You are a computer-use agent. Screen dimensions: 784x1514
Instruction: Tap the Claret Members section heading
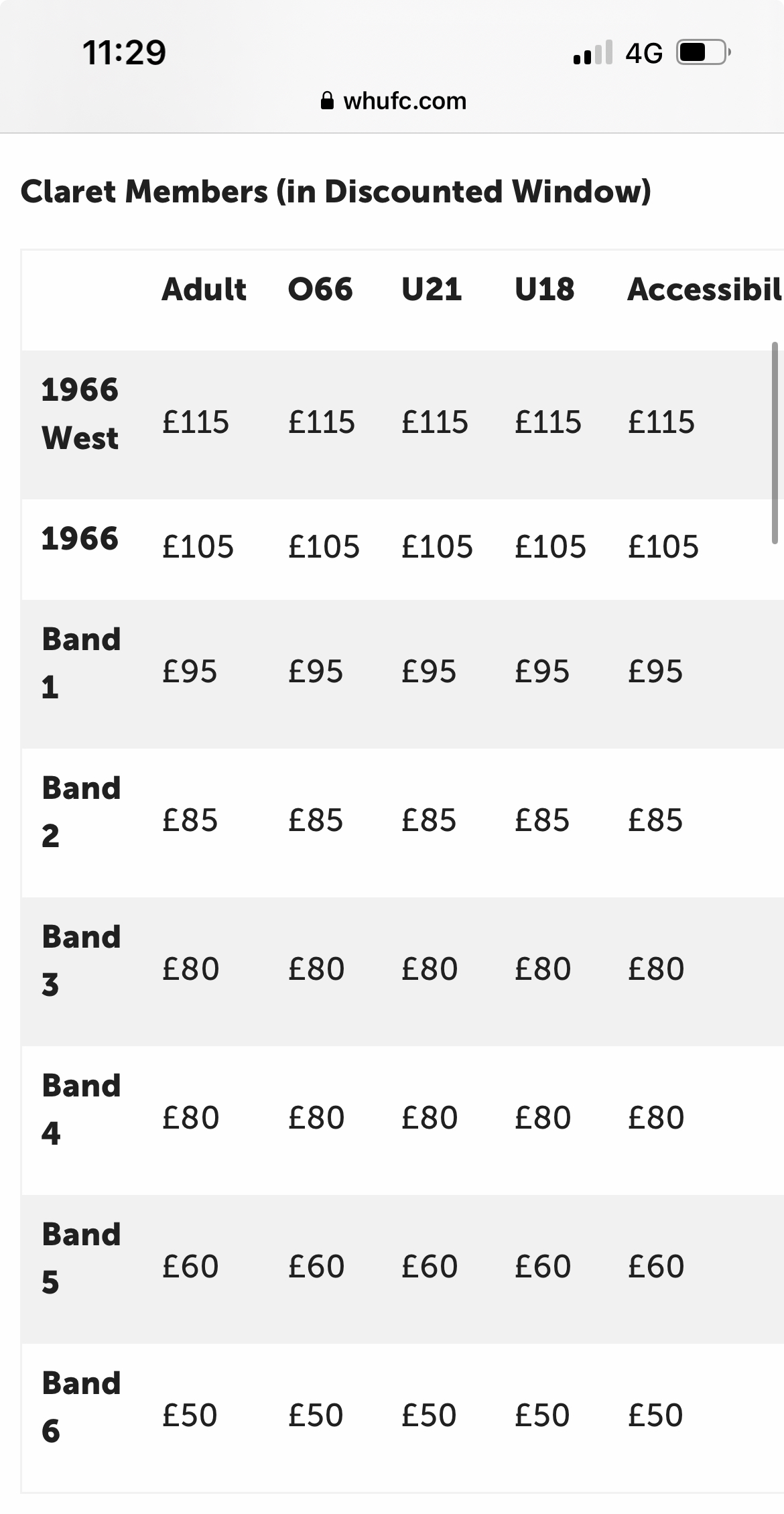(x=336, y=192)
